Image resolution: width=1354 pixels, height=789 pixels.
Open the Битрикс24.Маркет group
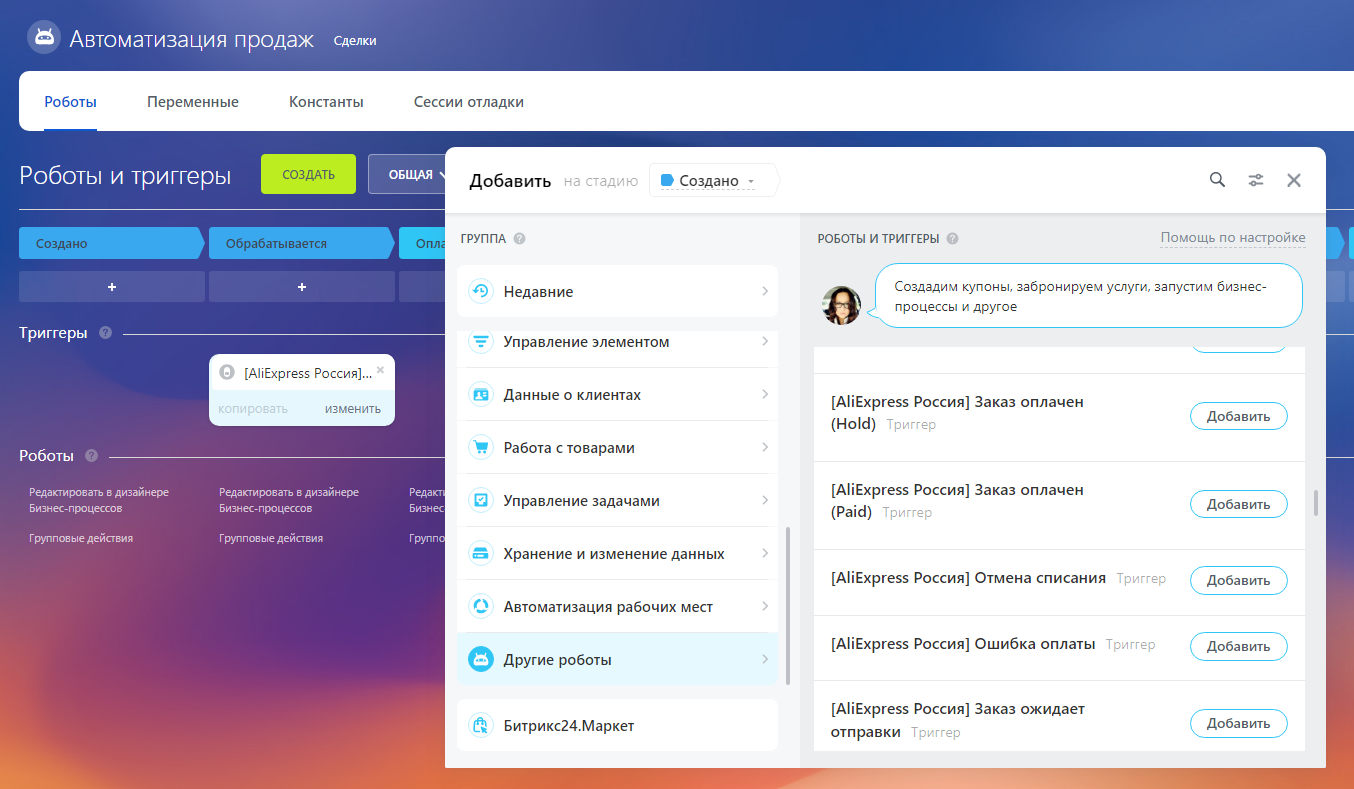[x=617, y=726]
